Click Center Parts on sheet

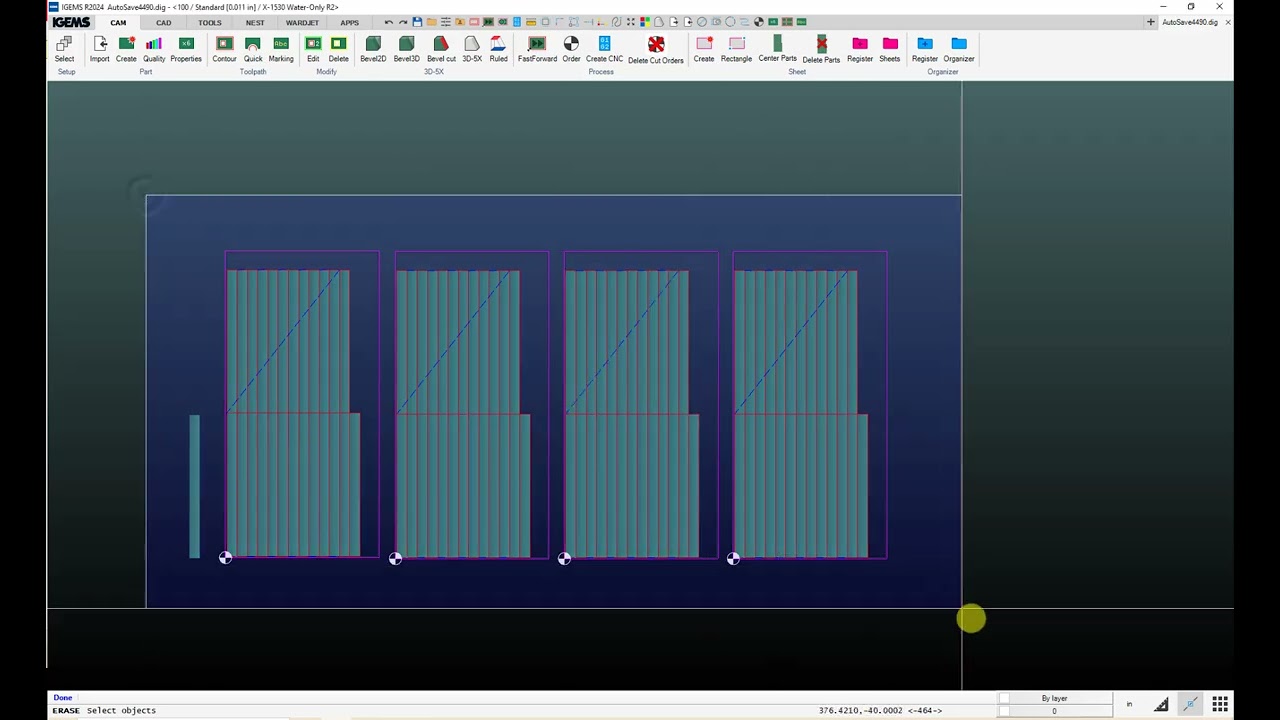tap(777, 49)
